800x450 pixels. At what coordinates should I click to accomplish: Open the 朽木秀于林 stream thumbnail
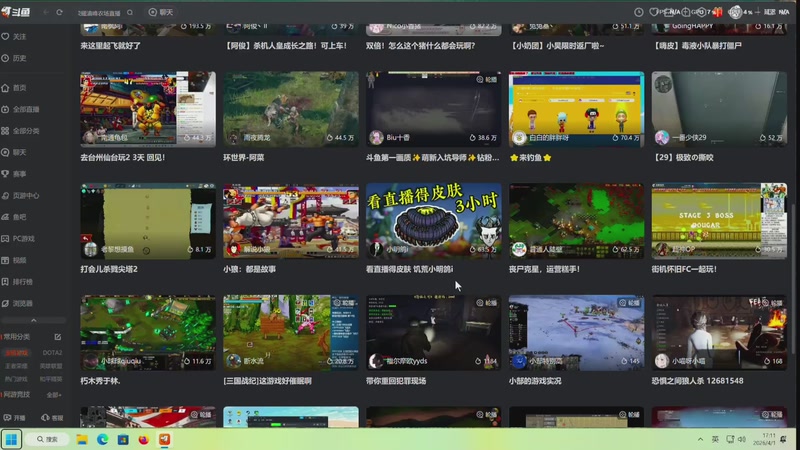point(148,333)
